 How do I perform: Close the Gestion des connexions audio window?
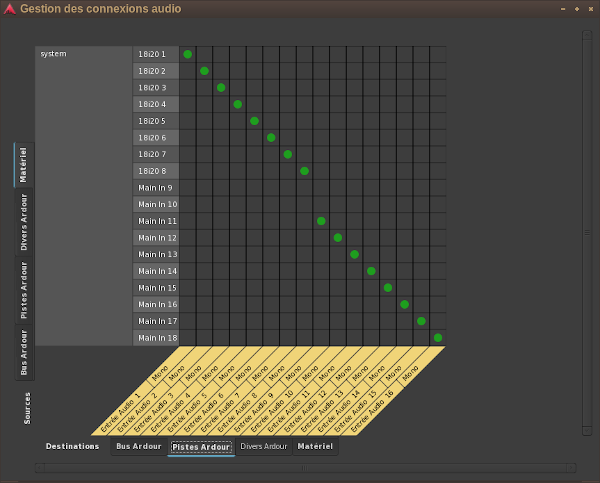click(x=590, y=9)
